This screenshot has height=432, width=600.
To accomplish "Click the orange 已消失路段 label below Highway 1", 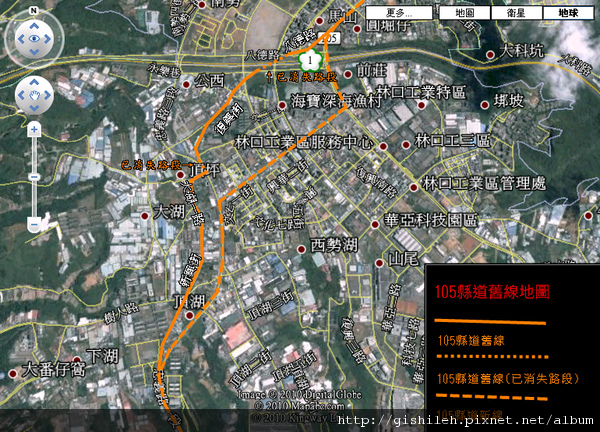I will click(x=307, y=77).
